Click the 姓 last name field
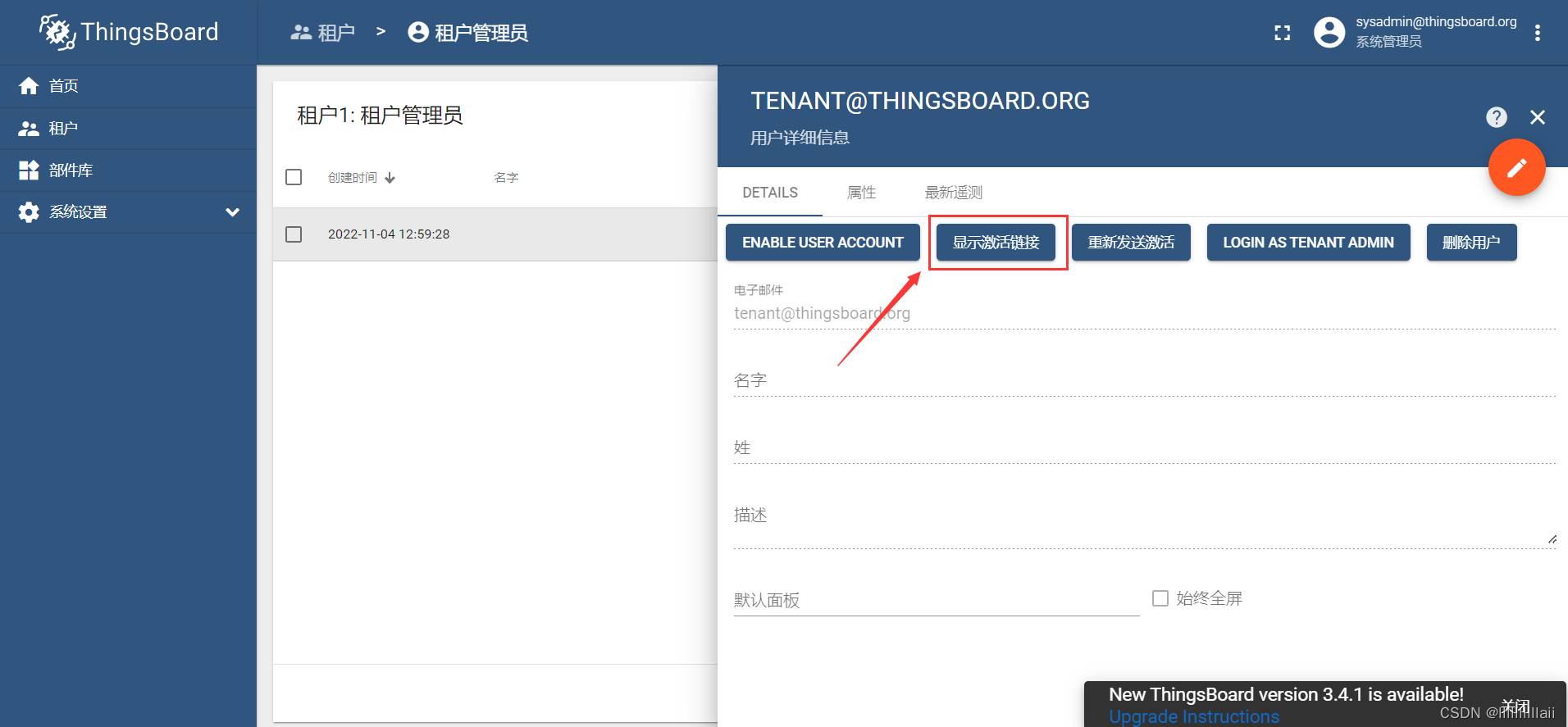Image resolution: width=1568 pixels, height=727 pixels. click(1145, 448)
